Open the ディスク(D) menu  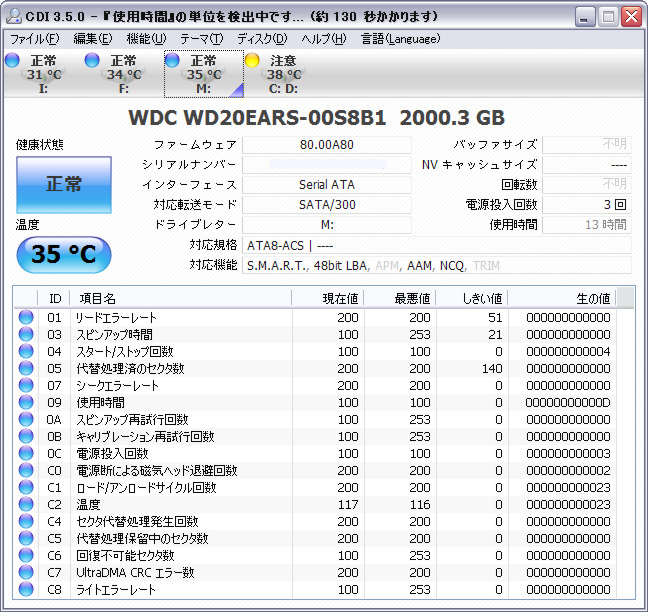[262, 39]
